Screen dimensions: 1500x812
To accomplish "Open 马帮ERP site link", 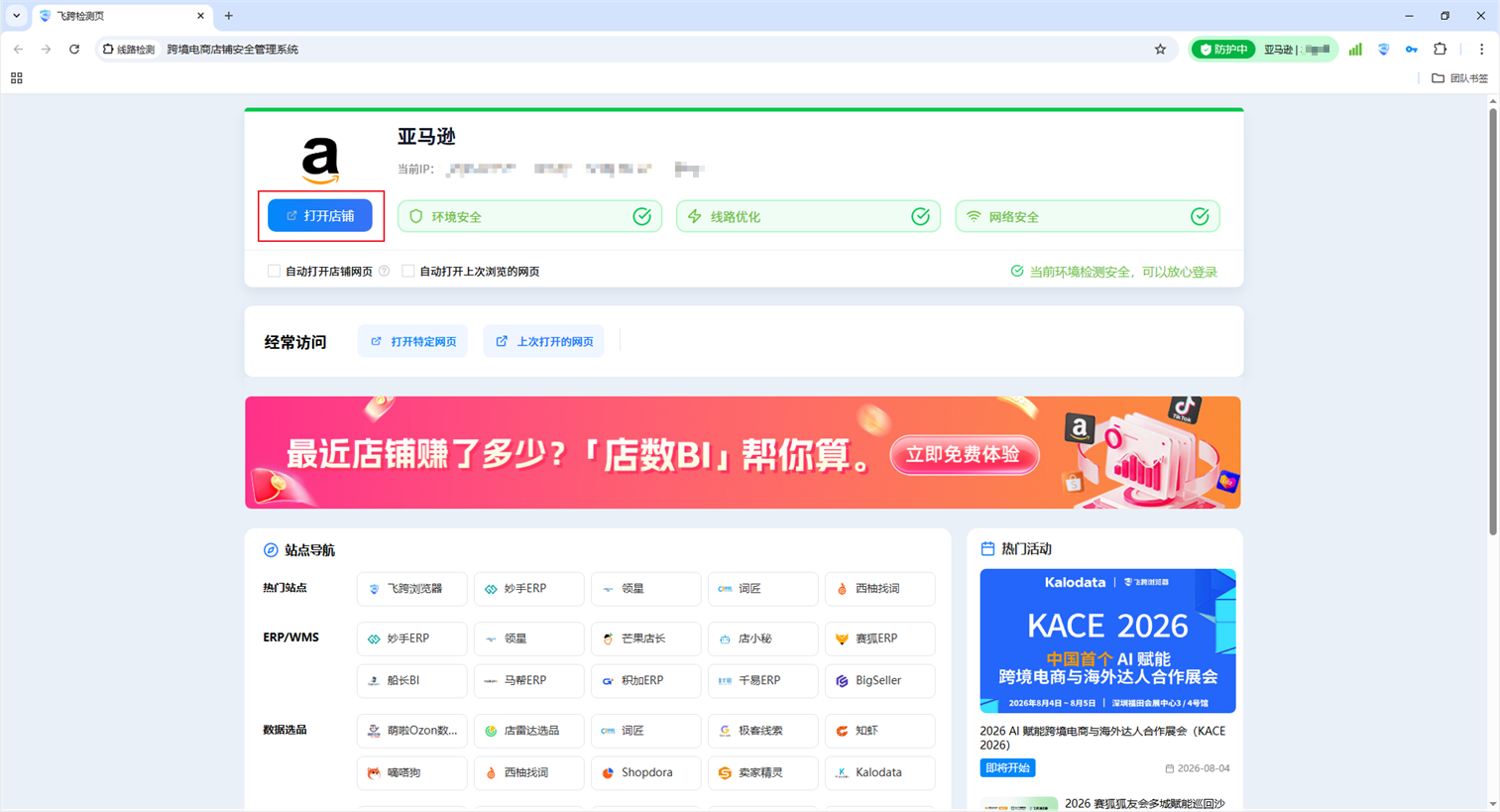I will click(528, 680).
